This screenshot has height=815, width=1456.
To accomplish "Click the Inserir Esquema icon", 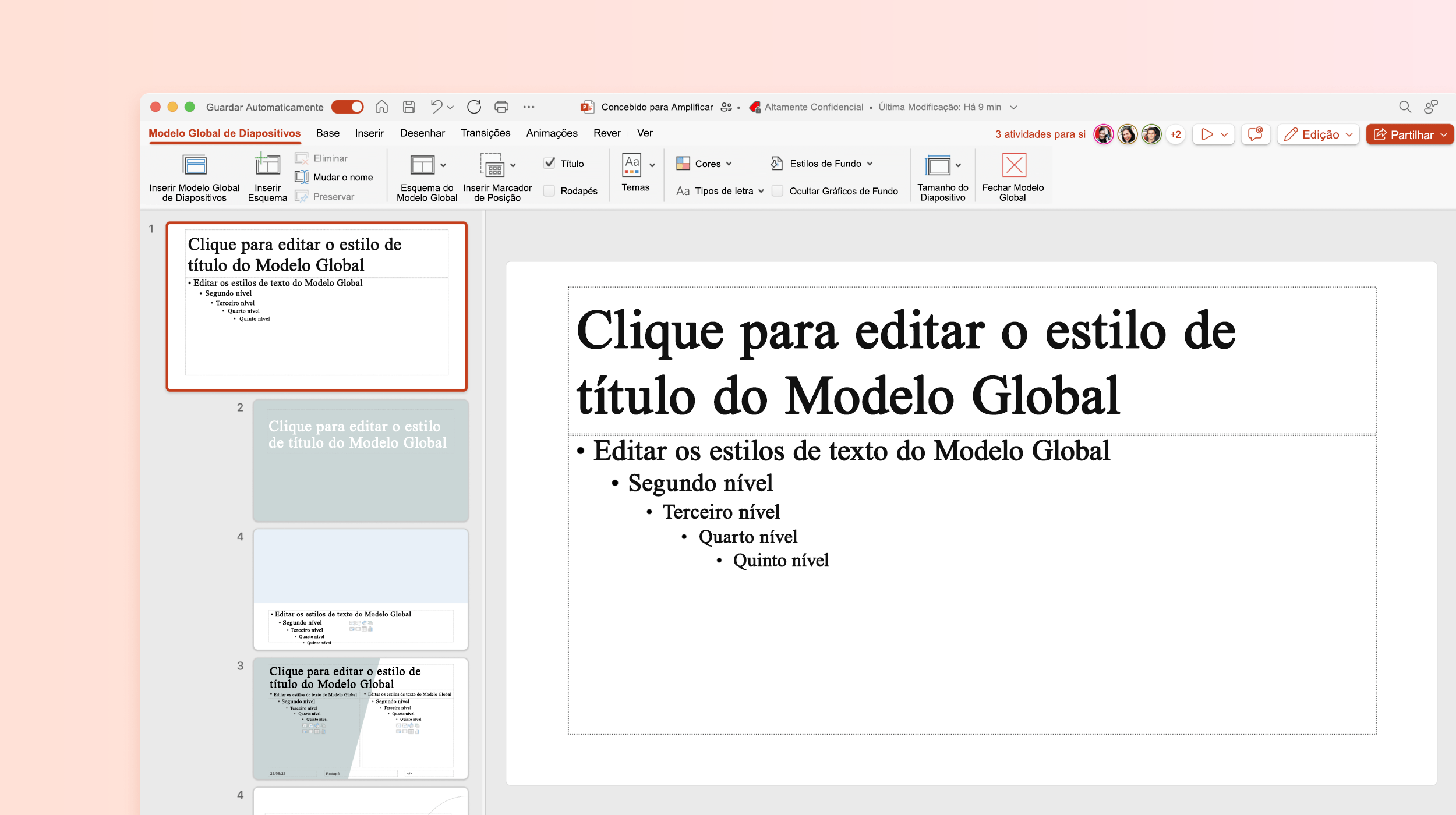I will pos(267,164).
